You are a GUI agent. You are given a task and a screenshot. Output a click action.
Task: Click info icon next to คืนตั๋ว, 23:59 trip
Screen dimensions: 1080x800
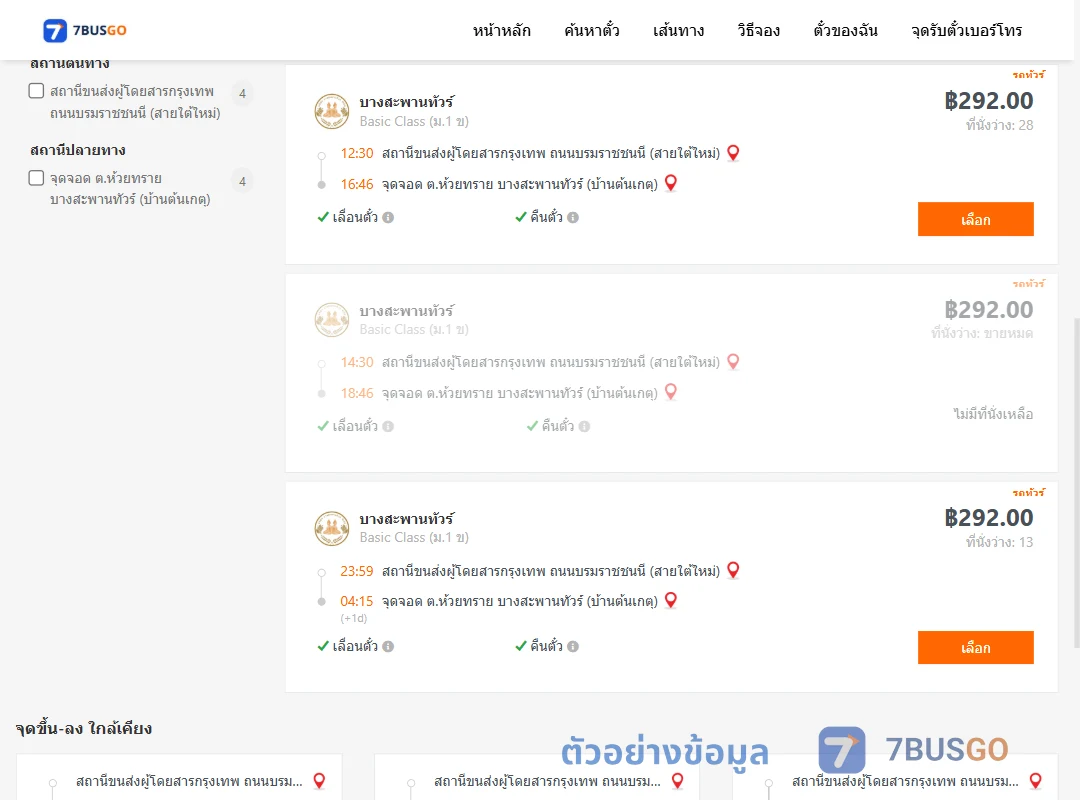[x=573, y=646]
